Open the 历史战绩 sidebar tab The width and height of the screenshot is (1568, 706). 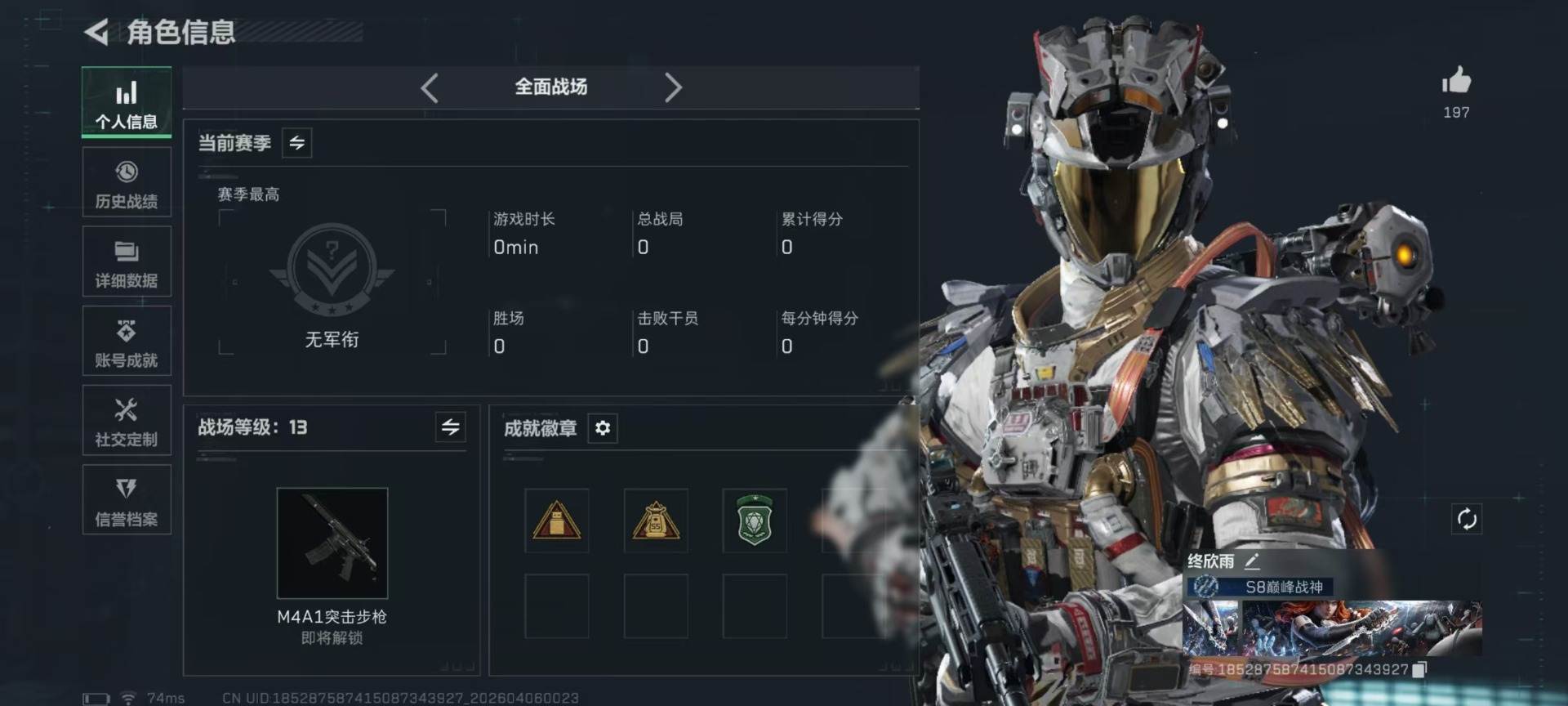(127, 183)
